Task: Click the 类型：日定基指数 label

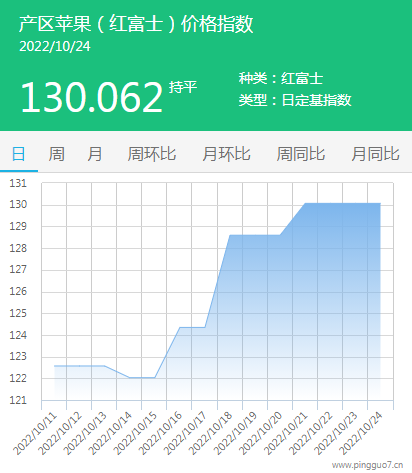Action: click(x=295, y=100)
